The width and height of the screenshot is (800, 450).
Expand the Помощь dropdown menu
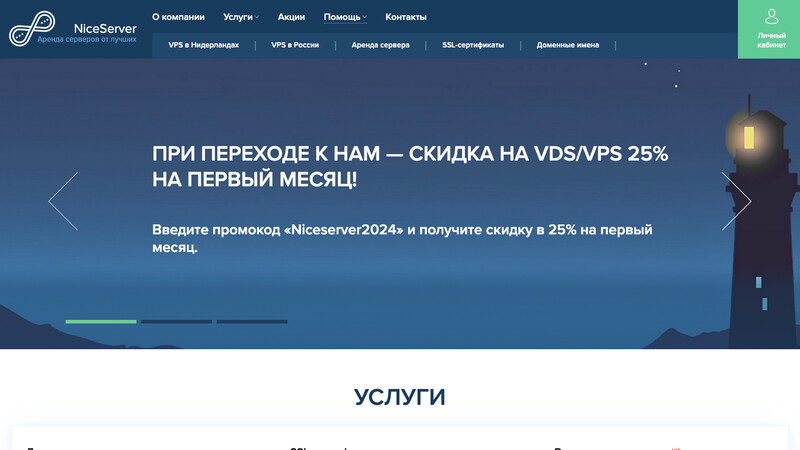[345, 17]
